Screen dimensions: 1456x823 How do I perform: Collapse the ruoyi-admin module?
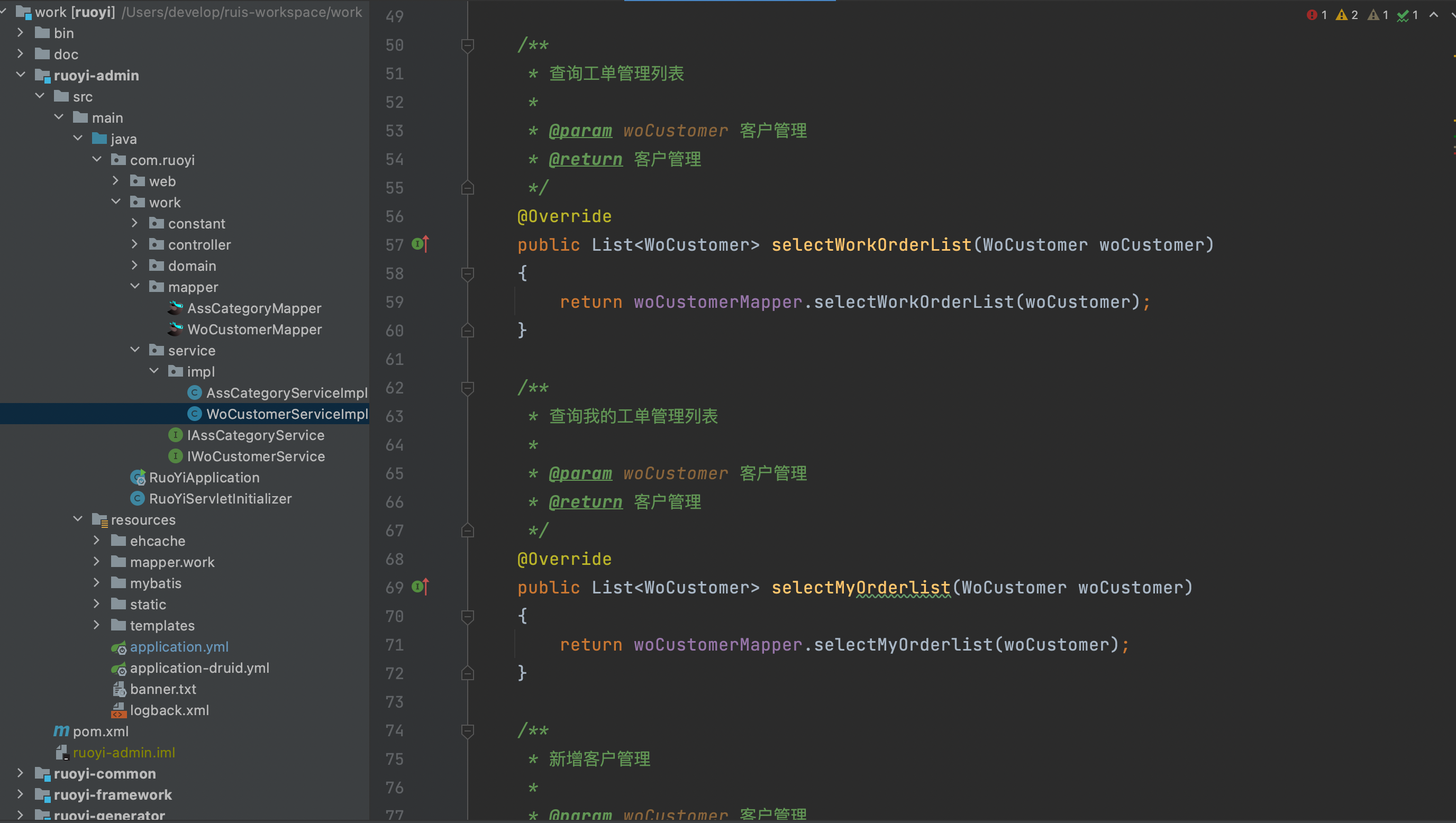click(20, 75)
